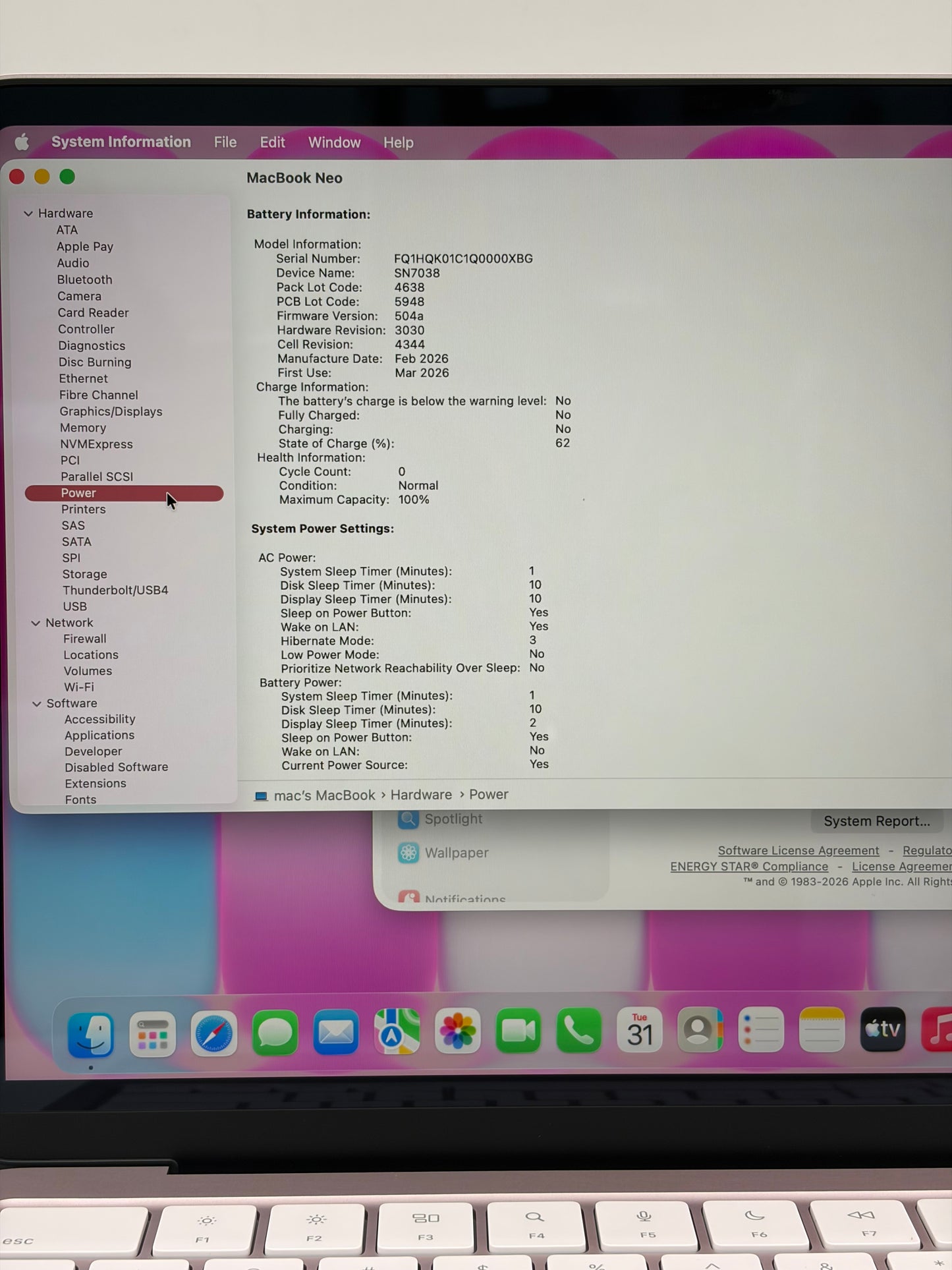Select Printers in the sidebar

(x=84, y=509)
